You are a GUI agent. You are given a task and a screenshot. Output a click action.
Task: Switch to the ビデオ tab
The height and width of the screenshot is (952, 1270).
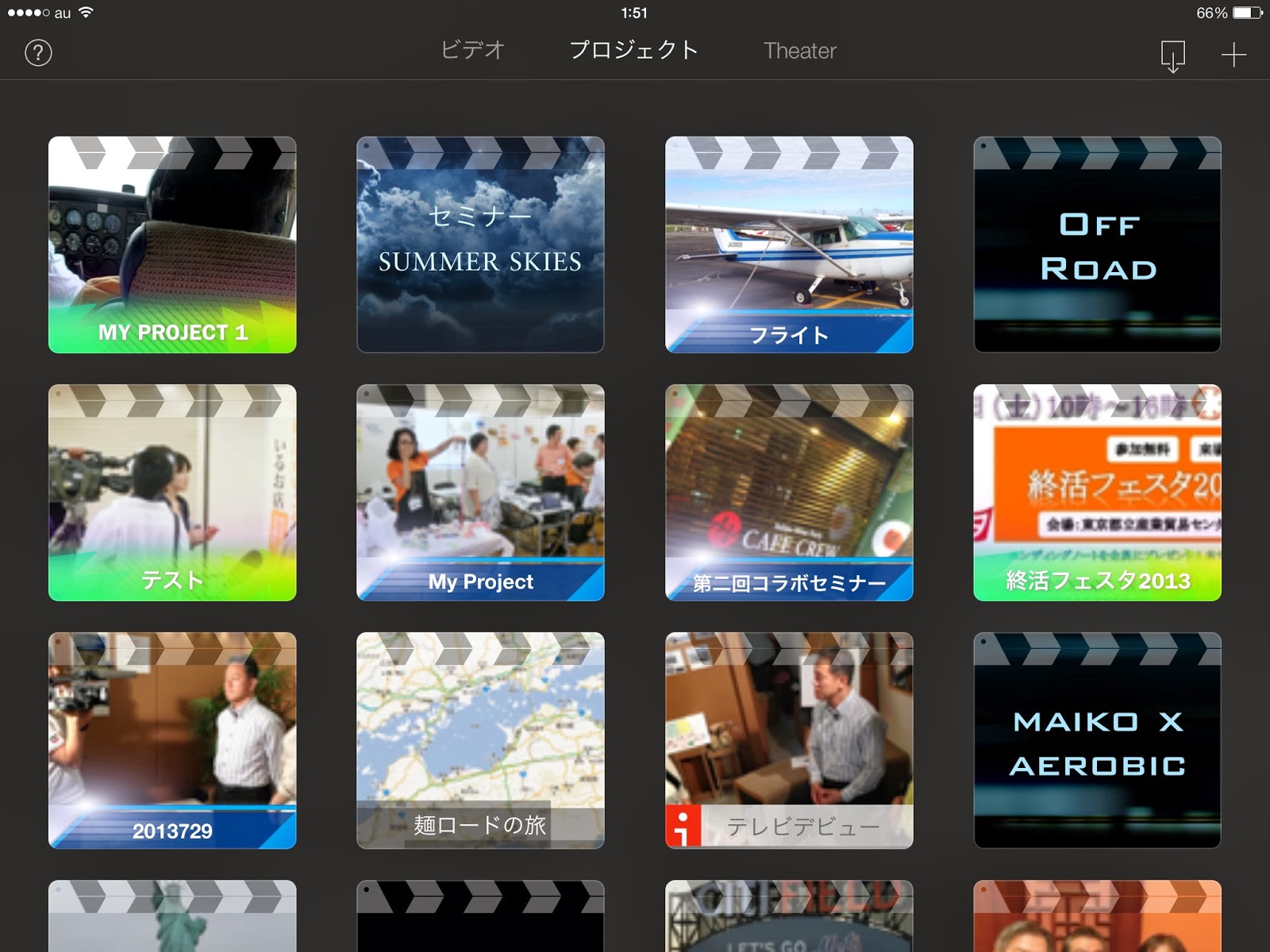pyautogui.click(x=473, y=50)
